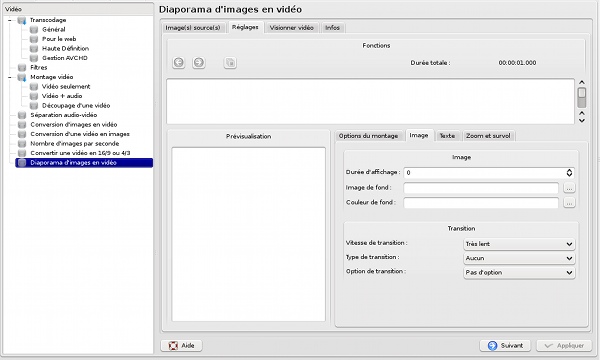Collapse the Montage vidéo tree branch

point(10,77)
